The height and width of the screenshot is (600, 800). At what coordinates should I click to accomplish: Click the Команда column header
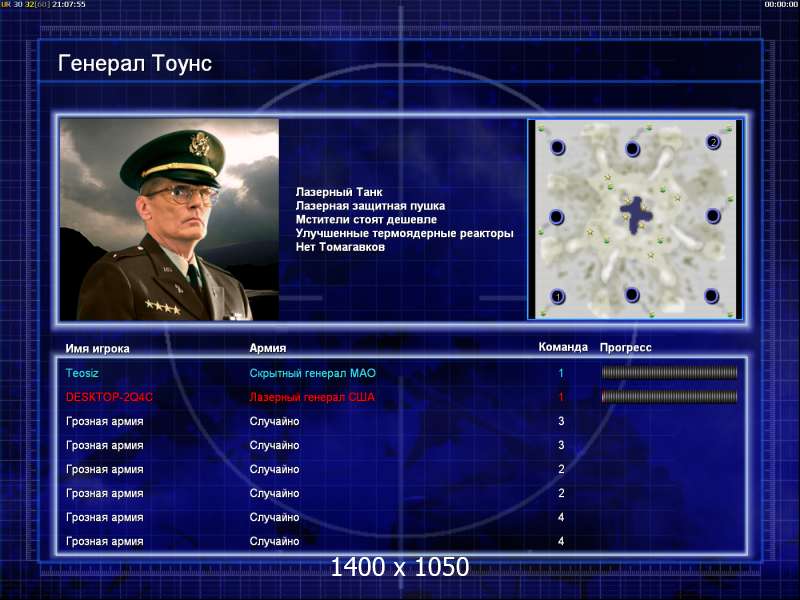pos(563,347)
